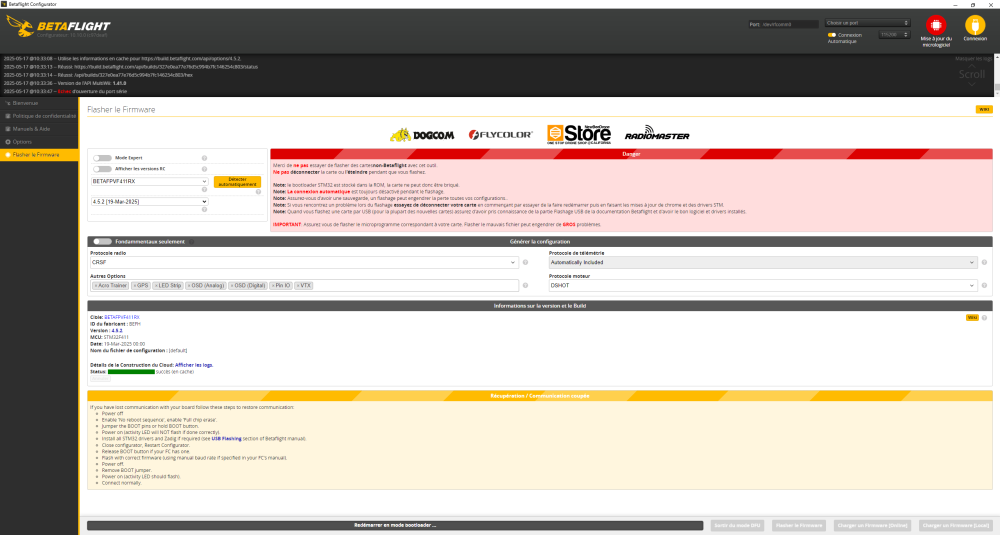Open the 4.5.2 firmware version dropdown

tap(149, 202)
